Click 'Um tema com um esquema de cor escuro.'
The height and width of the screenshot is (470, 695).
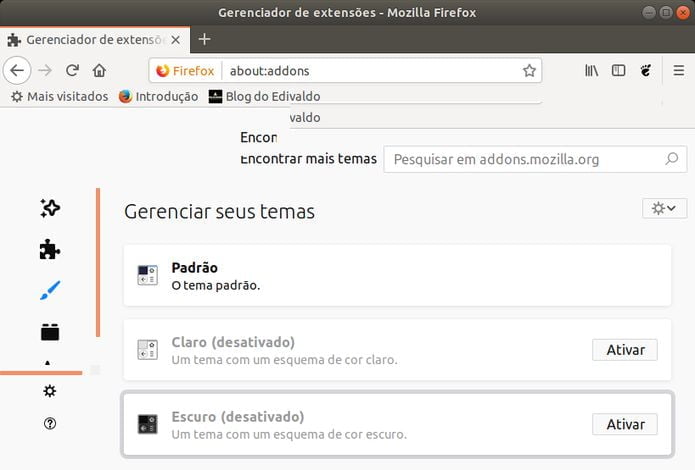(x=289, y=434)
